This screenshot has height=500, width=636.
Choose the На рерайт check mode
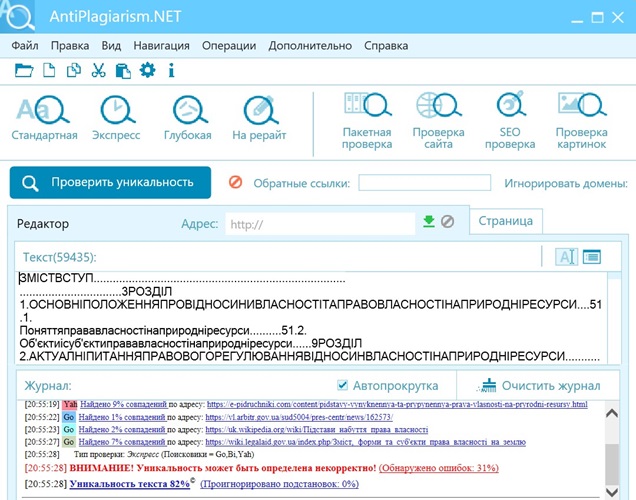coord(259,118)
